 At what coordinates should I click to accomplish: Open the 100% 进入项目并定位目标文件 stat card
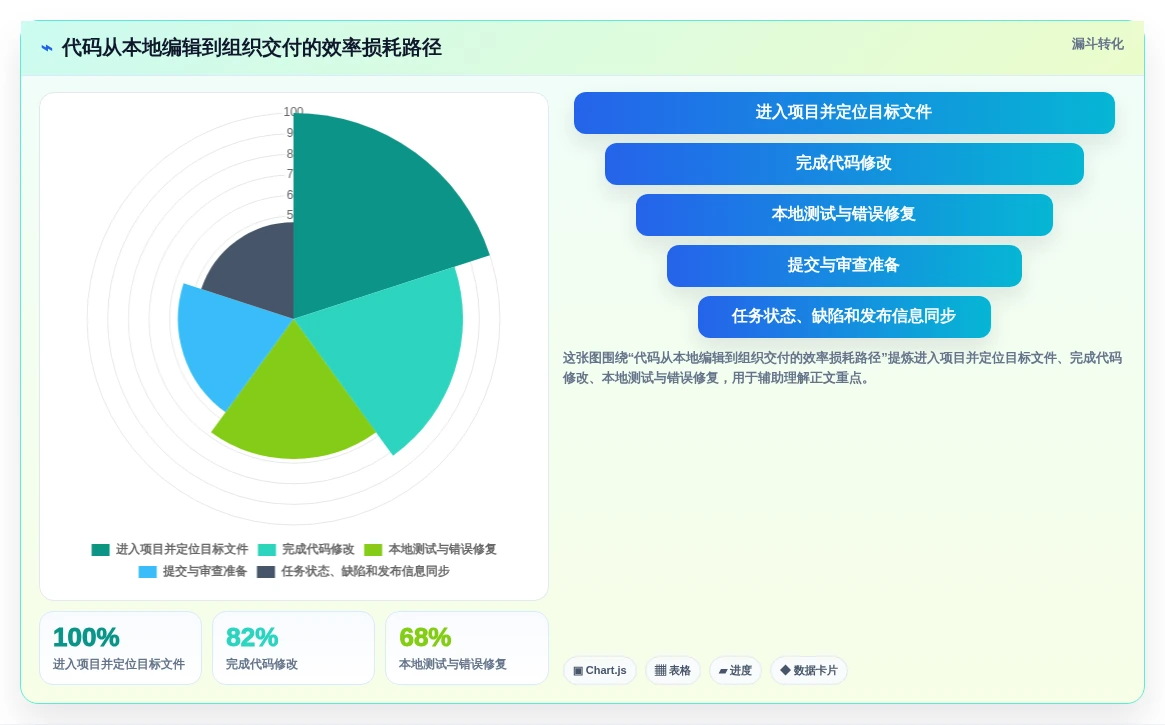click(120, 648)
